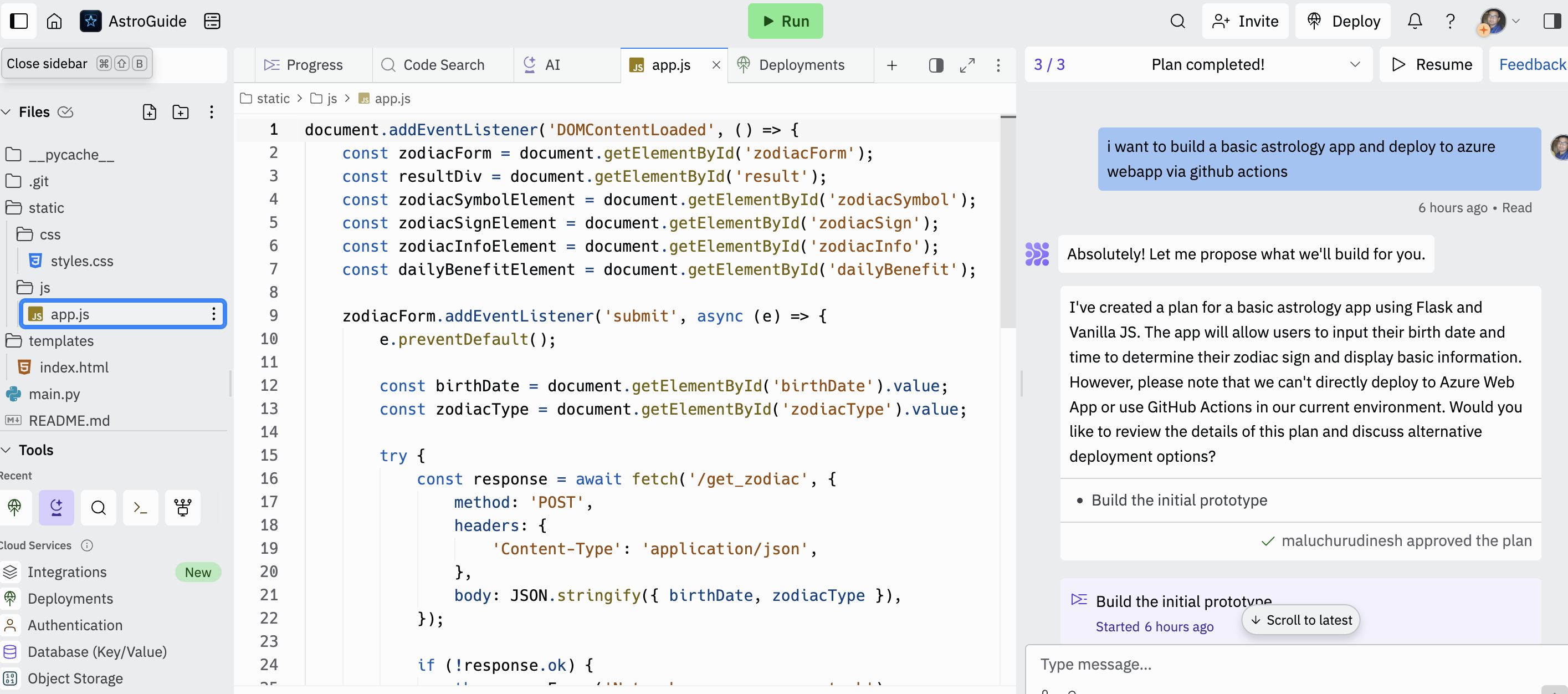Viewport: 1568px width, 694px height.
Task: Click the static breadcrumb folder
Action: (265, 98)
